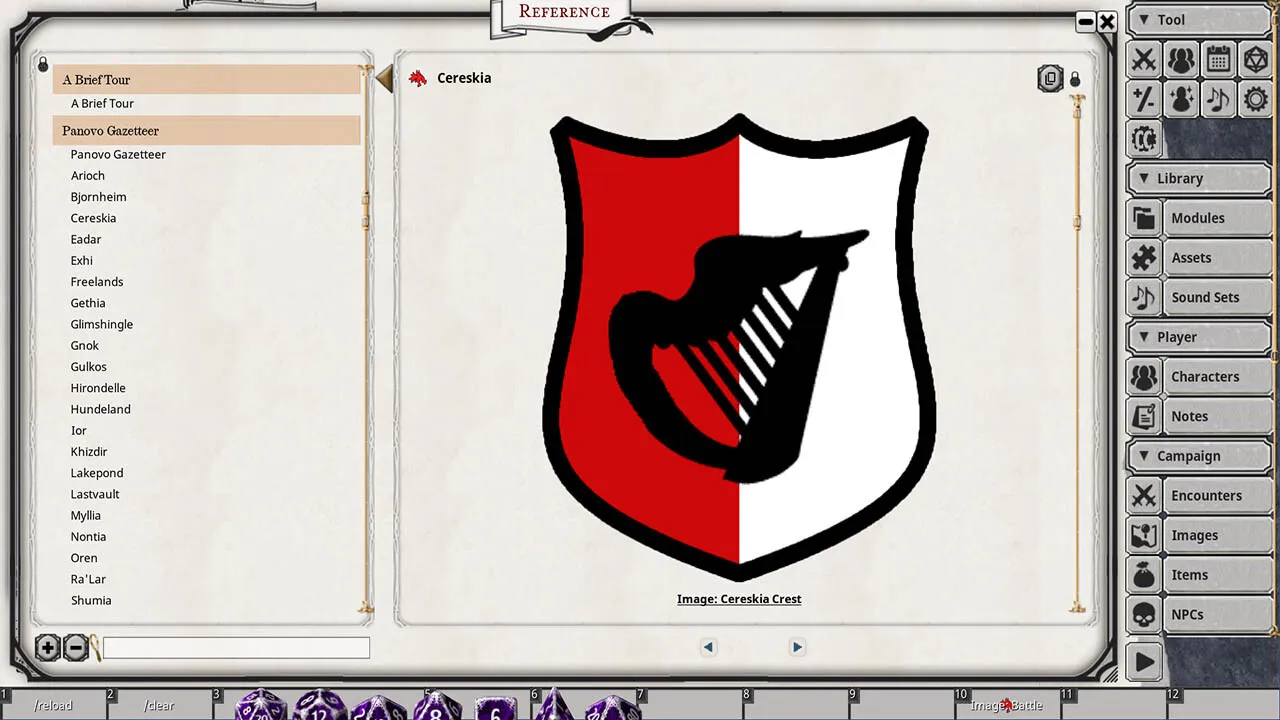
Task: Open the NPCs list button
Action: (1217, 615)
